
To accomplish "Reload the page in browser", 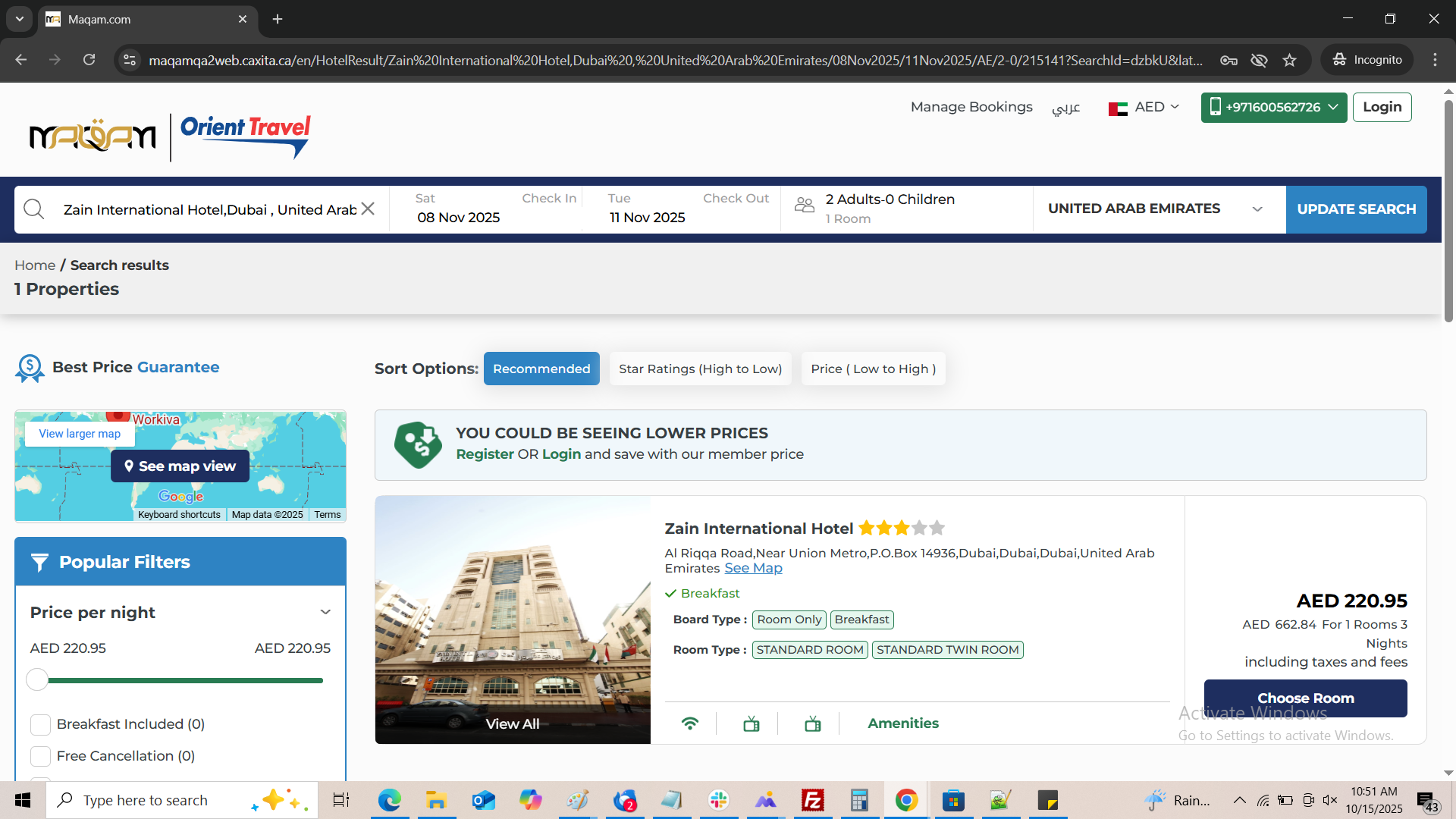I will pyautogui.click(x=89, y=60).
